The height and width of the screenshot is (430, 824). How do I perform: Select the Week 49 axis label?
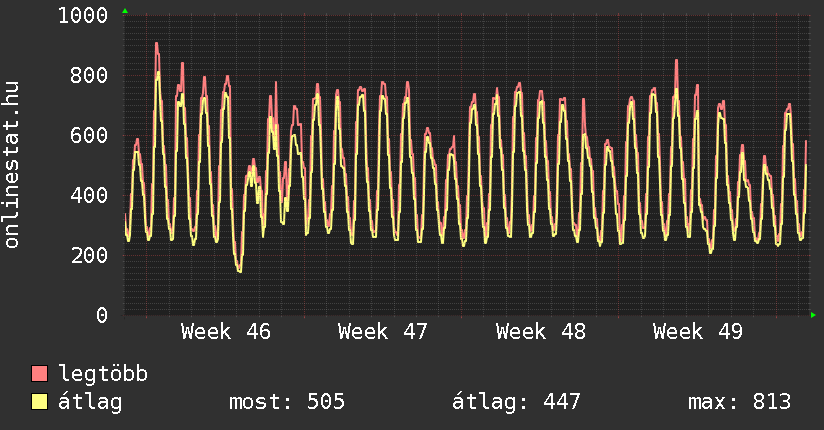698,332
